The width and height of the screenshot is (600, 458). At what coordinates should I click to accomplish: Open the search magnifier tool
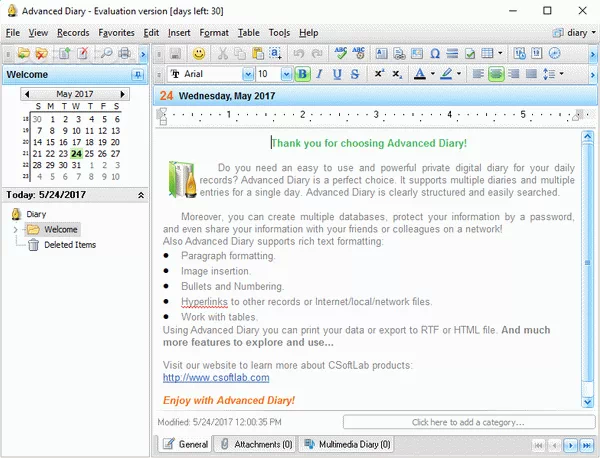(106, 54)
